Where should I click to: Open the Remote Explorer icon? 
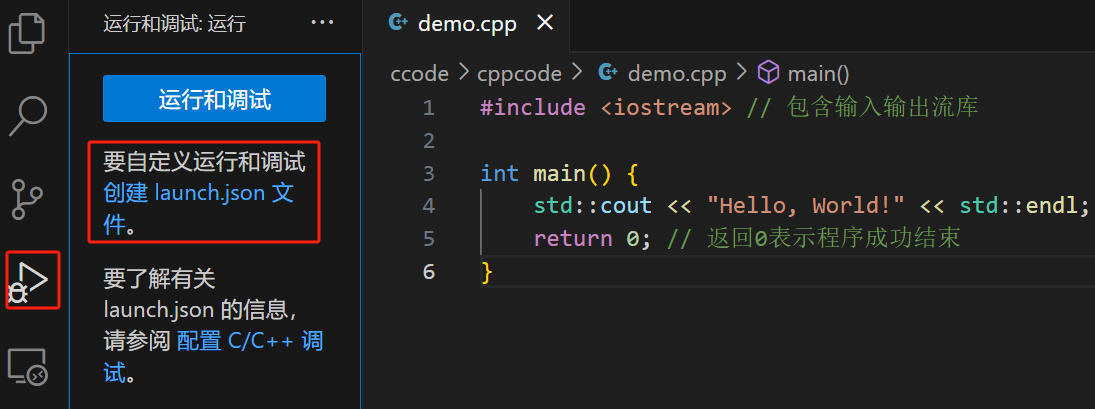pyautogui.click(x=29, y=367)
